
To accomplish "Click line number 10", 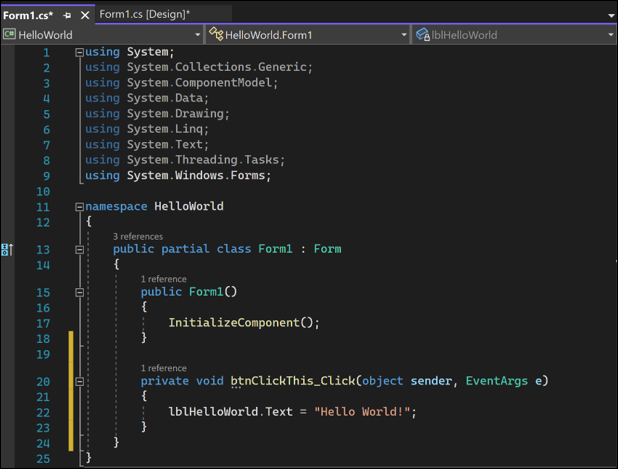I will pyautogui.click(x=43, y=192).
